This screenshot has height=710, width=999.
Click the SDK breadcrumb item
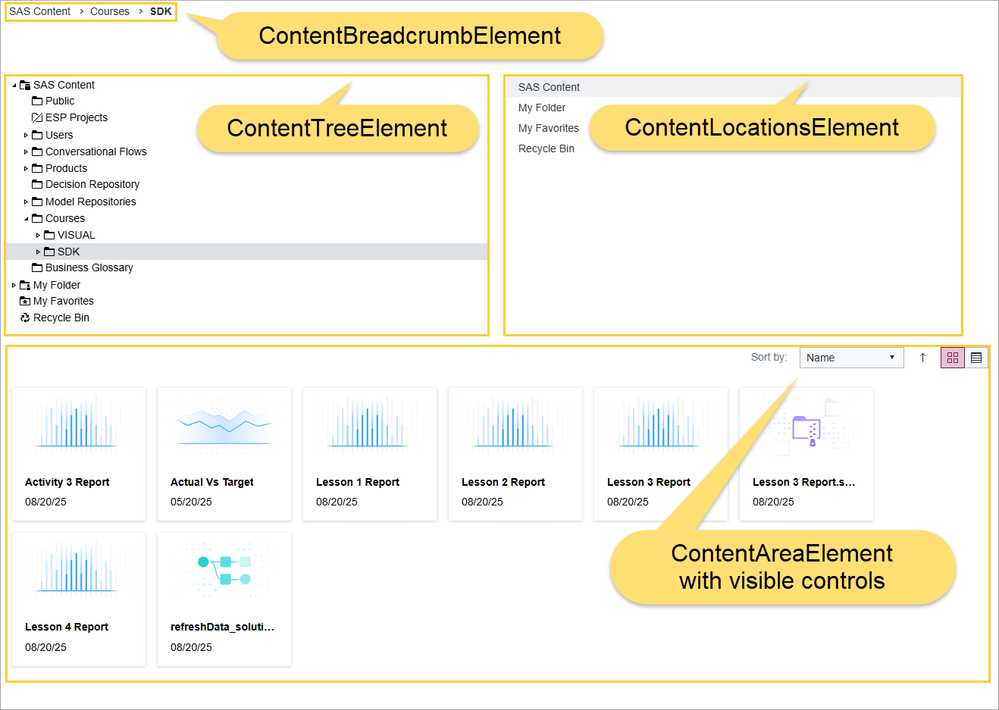pyautogui.click(x=161, y=11)
